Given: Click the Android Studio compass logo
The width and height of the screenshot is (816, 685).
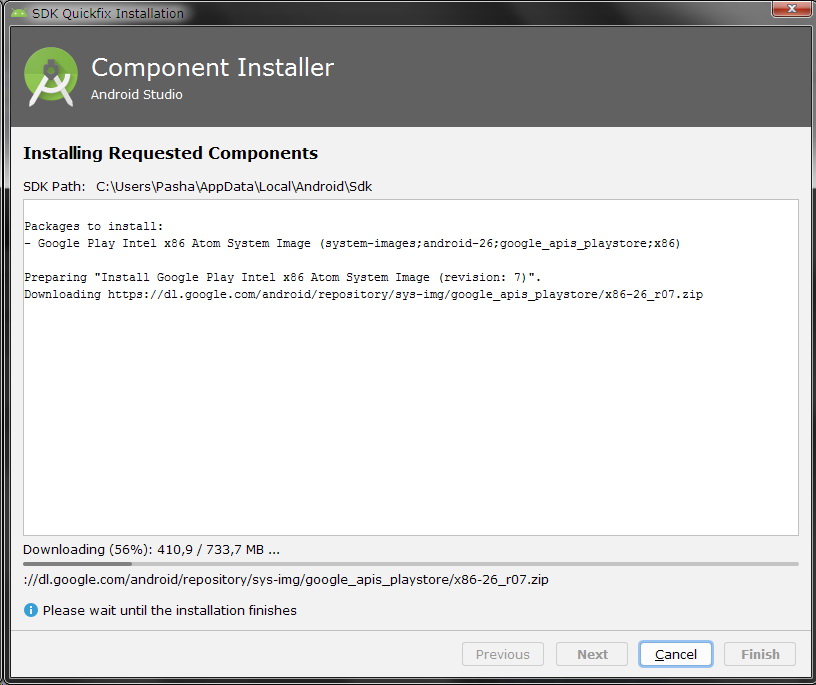Looking at the screenshot, I should point(51,77).
